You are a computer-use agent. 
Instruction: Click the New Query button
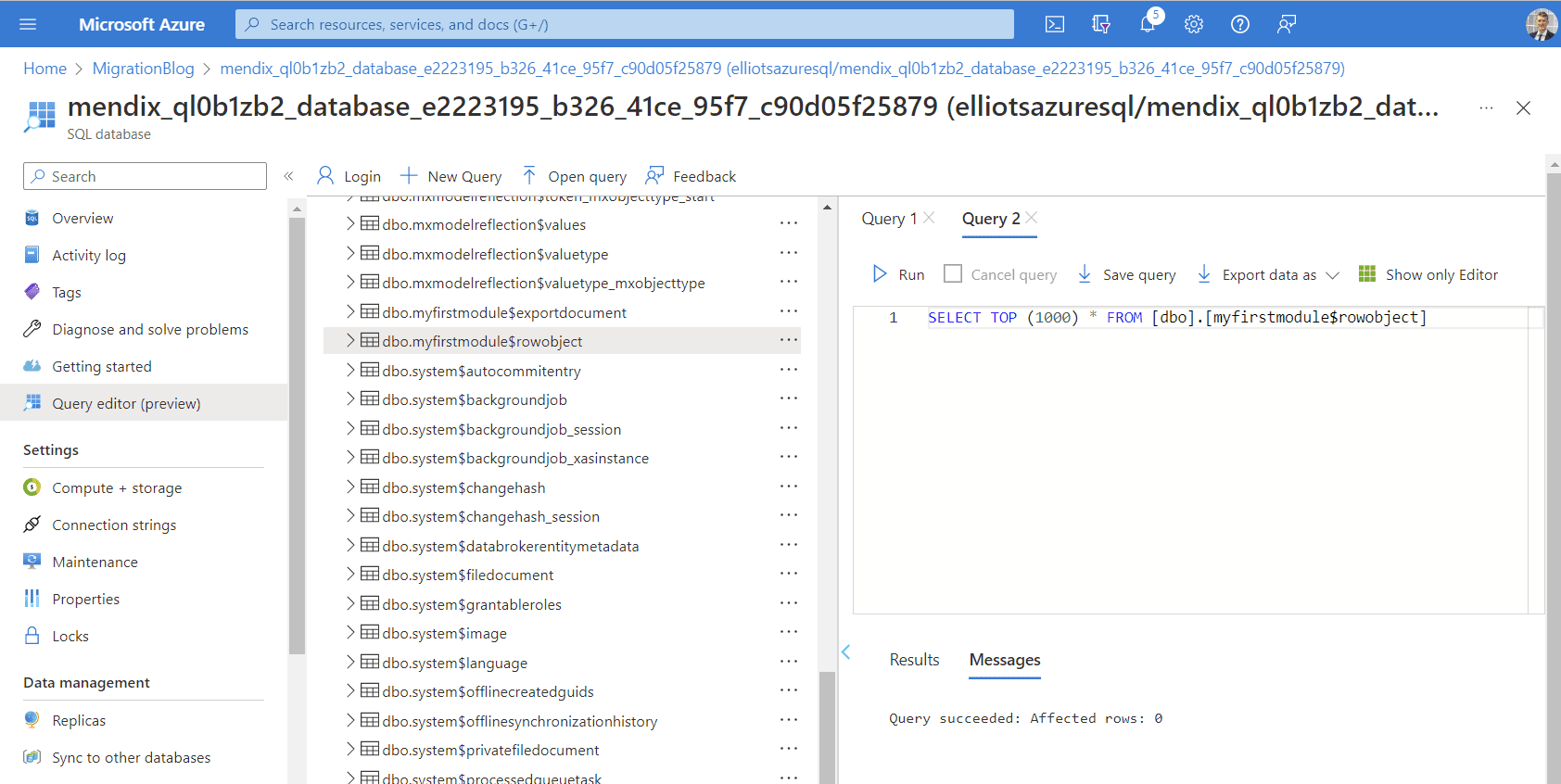coord(451,176)
